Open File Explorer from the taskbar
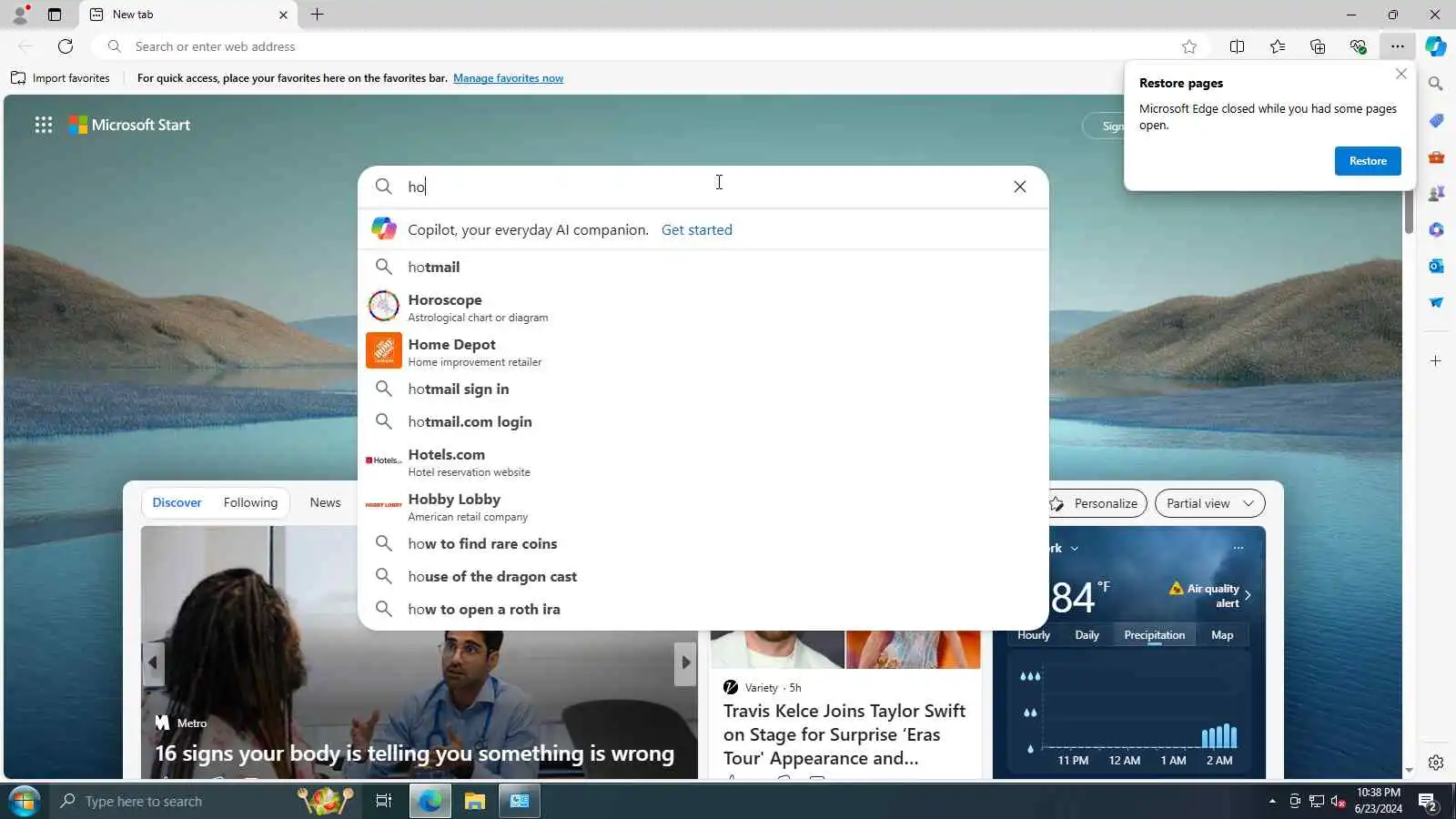1456x819 pixels. (x=475, y=801)
